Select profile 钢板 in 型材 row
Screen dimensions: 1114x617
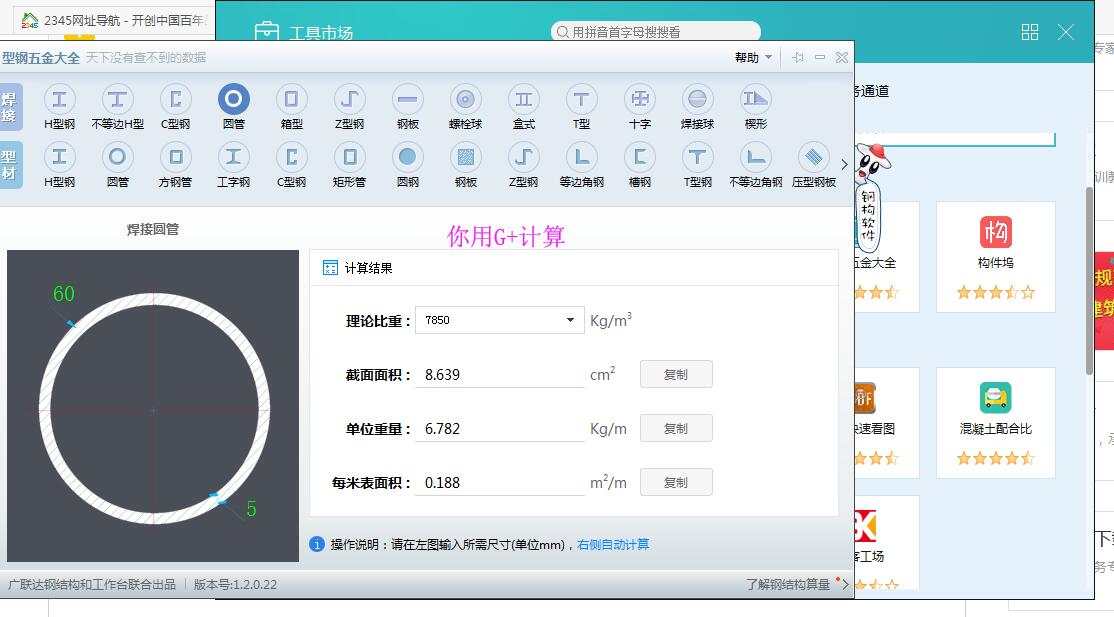(465, 157)
